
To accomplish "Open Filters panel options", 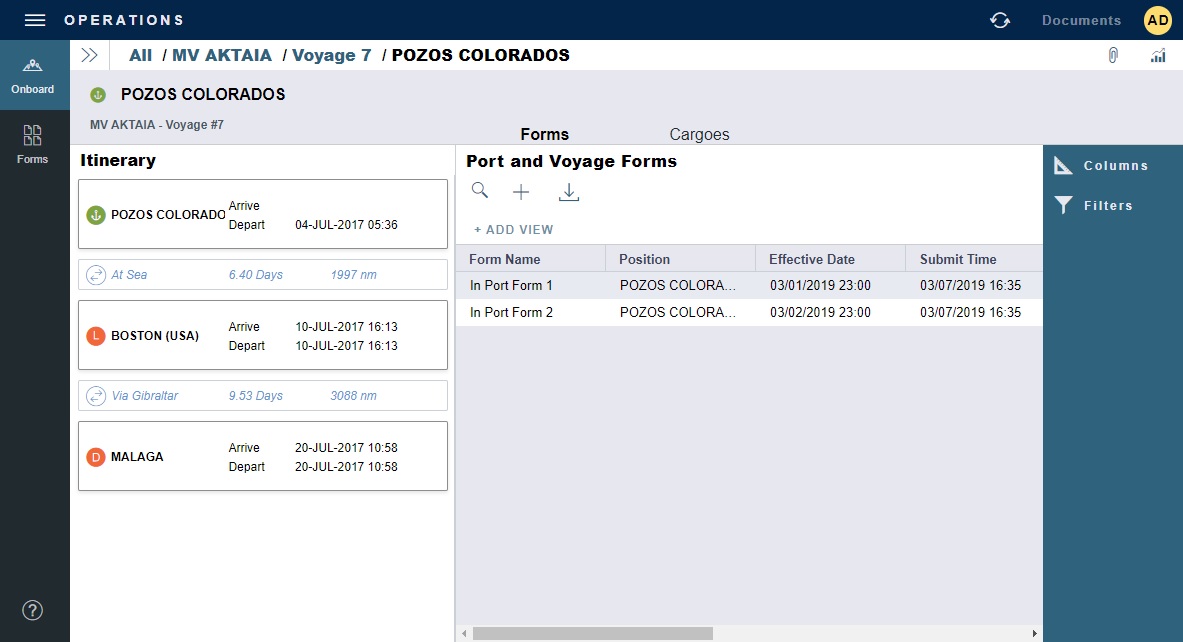I will pos(1103,205).
